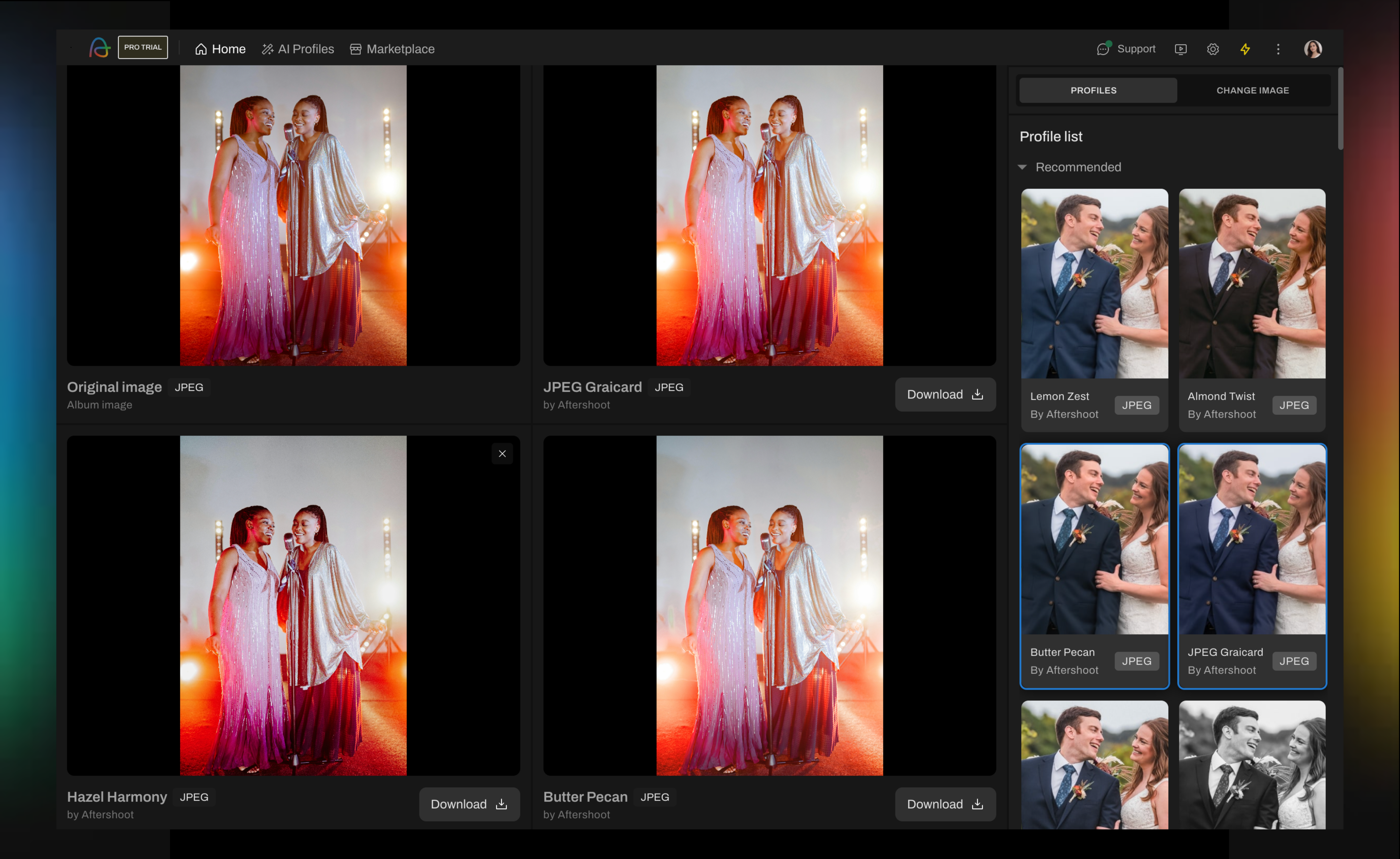Download the JPEG Graicard image
Screen dimensions: 1400x859
[x=945, y=395]
